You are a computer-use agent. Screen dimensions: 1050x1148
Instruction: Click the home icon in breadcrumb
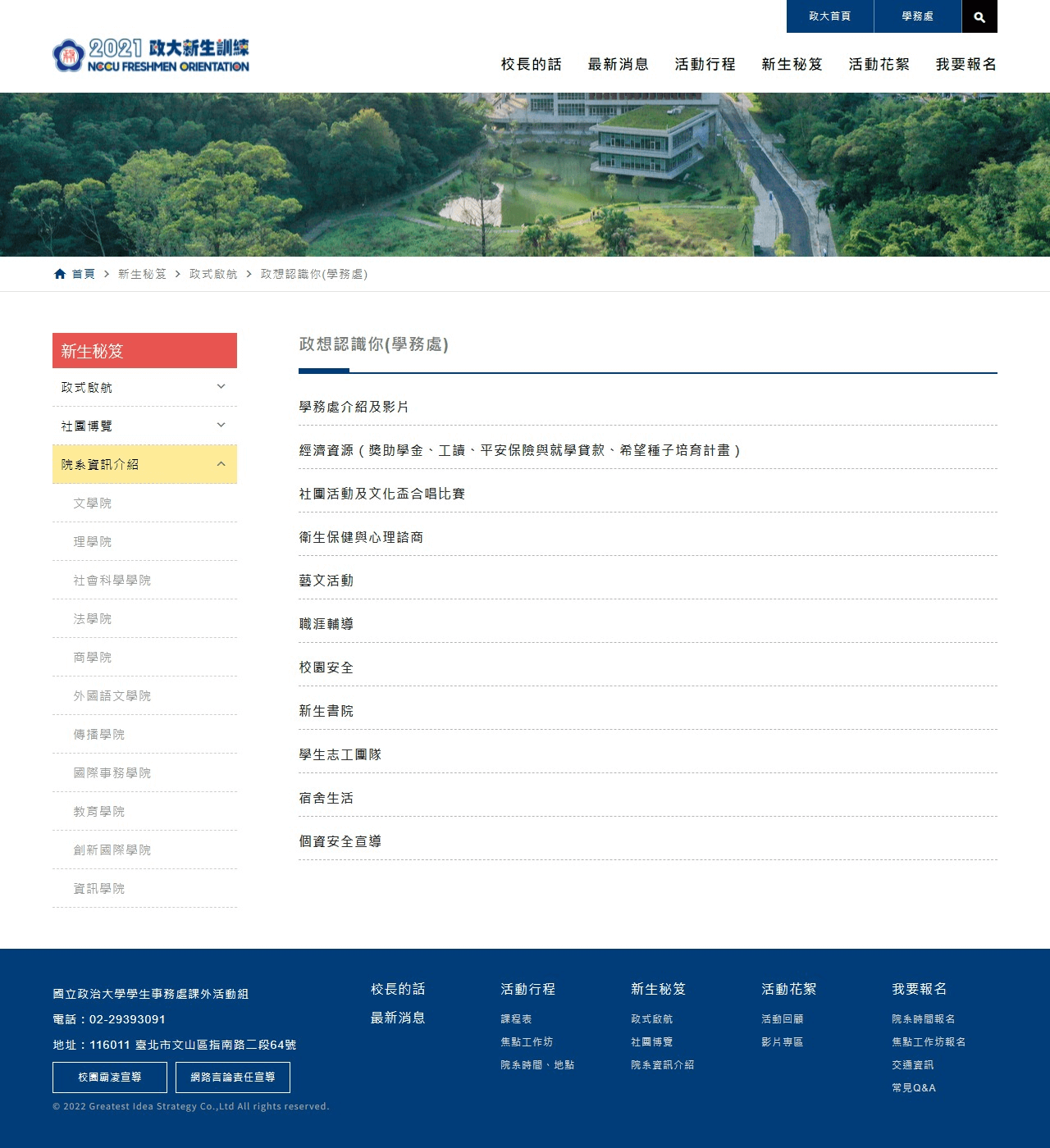pos(60,274)
